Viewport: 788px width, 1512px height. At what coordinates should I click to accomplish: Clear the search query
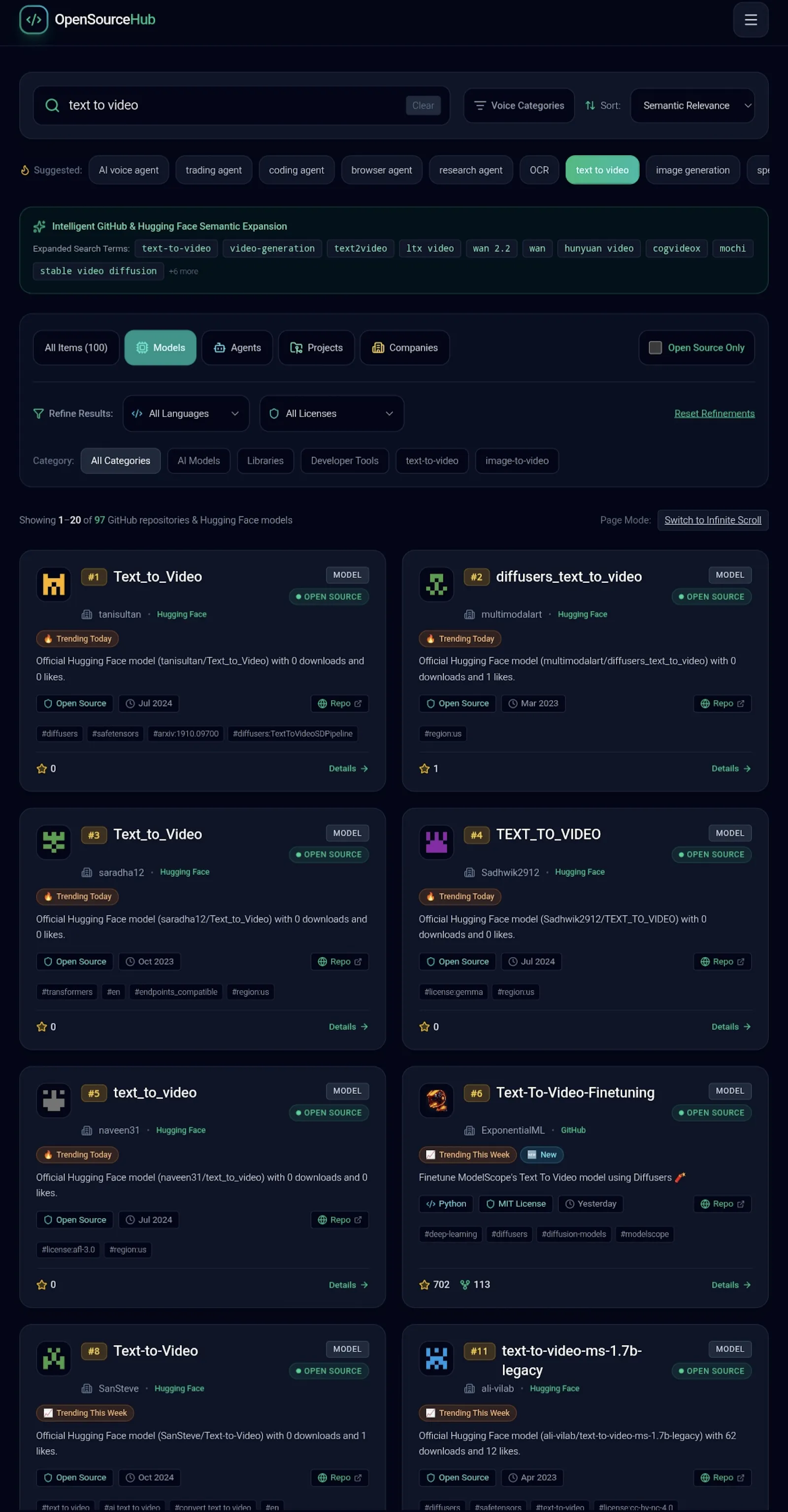click(423, 105)
